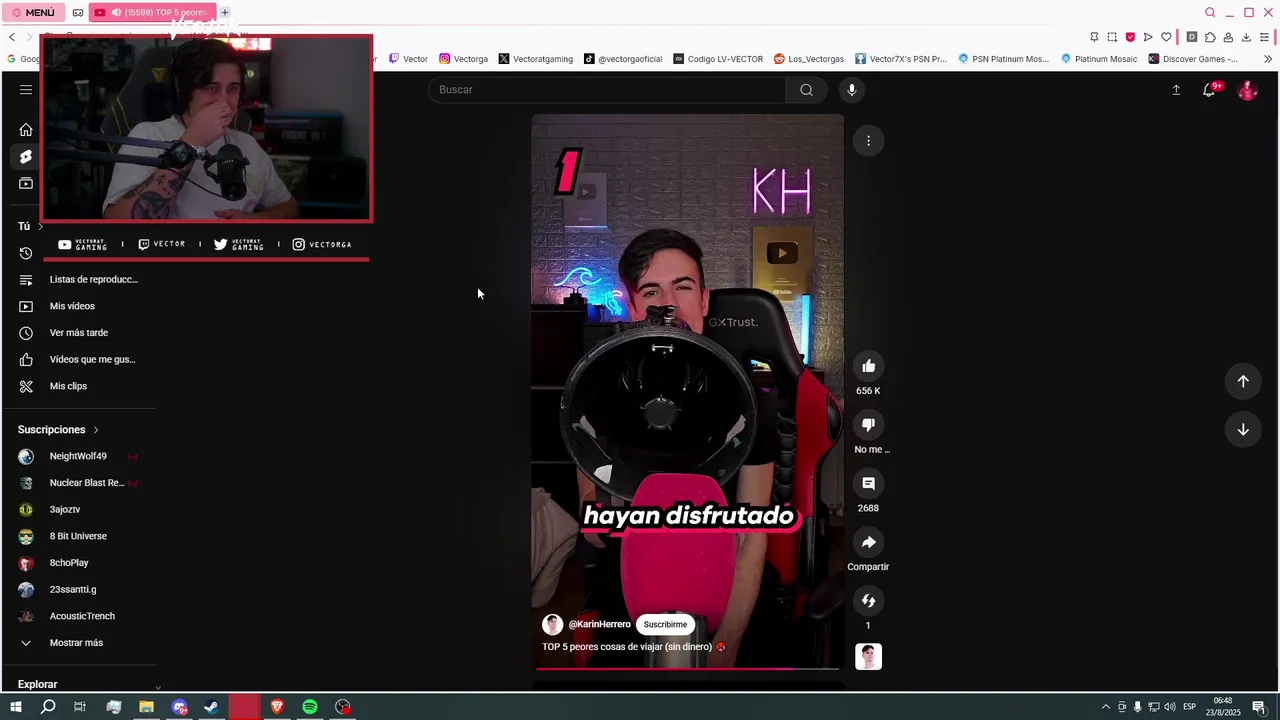Open Los_Vectorgas Reddit bookmark

(x=809, y=59)
